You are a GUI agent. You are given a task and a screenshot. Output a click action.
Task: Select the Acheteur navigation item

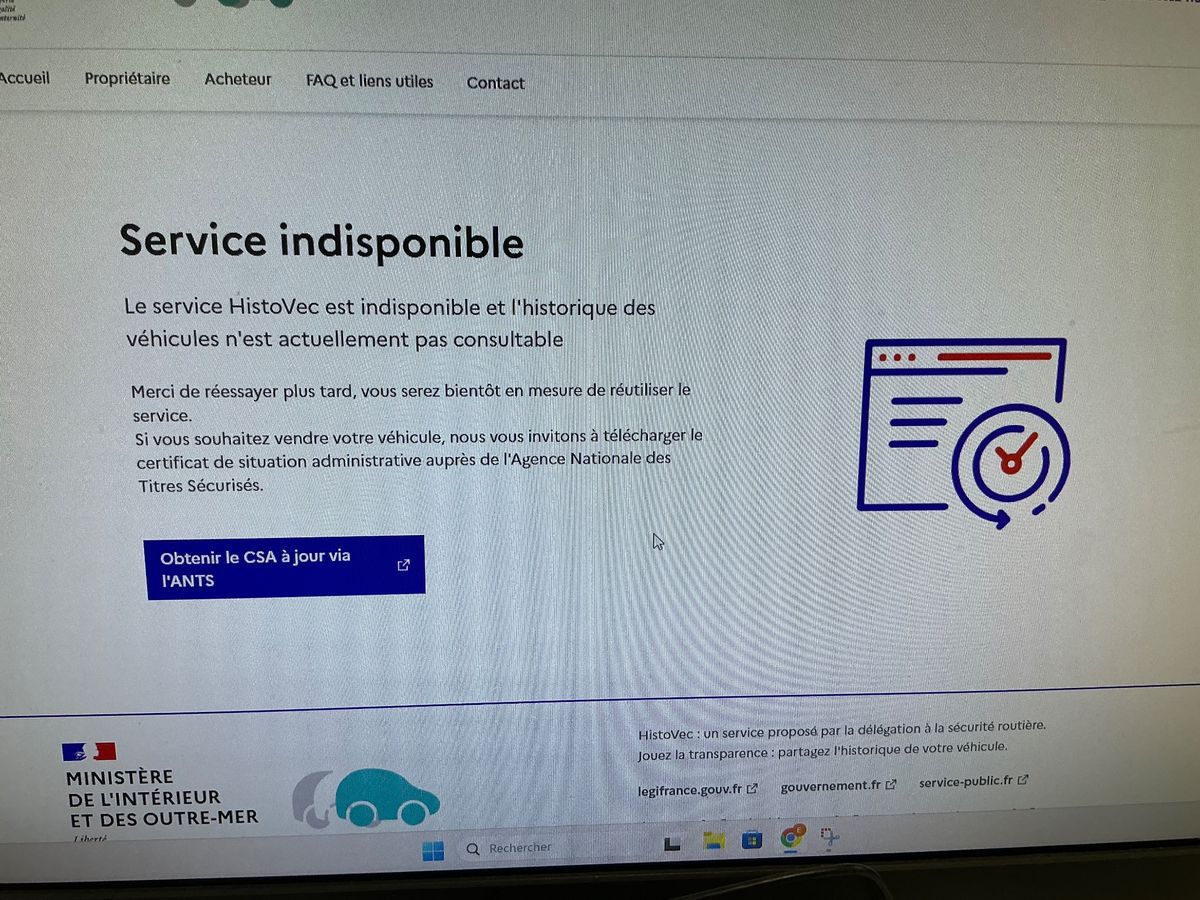[x=238, y=80]
